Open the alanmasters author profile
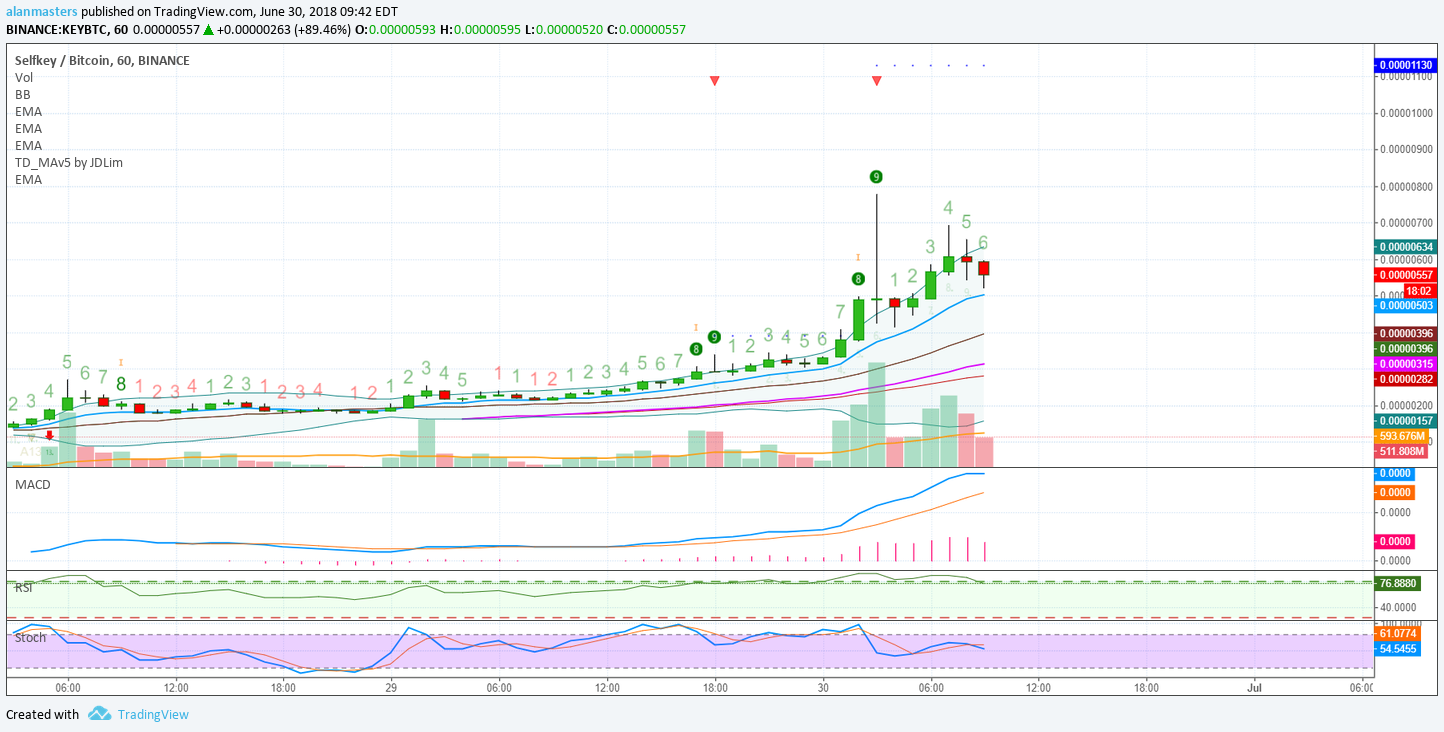Viewport: 1444px width, 732px height. pyautogui.click(x=41, y=11)
